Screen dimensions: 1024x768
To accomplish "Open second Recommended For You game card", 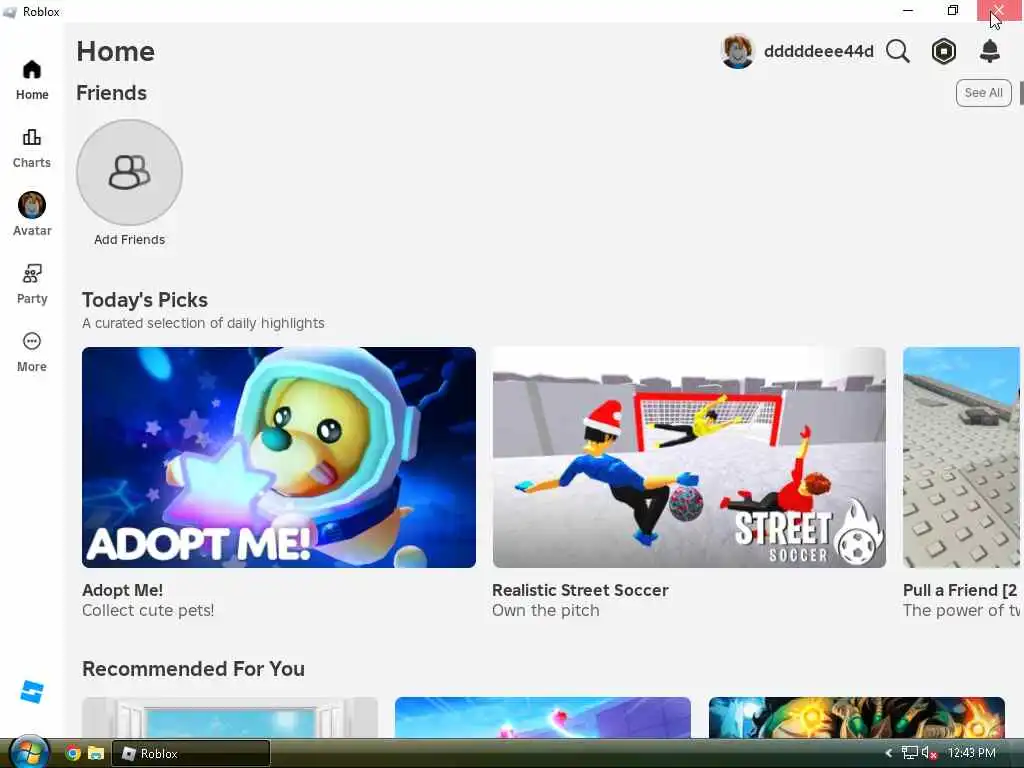I will pos(543,717).
